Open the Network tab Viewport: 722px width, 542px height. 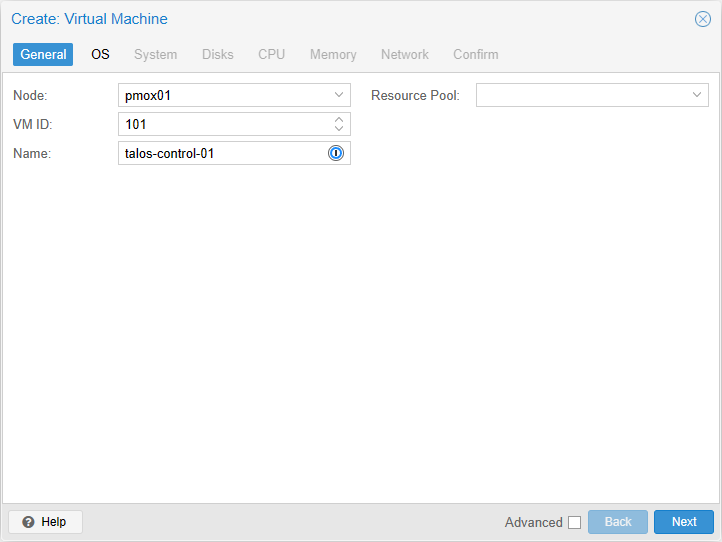click(404, 54)
